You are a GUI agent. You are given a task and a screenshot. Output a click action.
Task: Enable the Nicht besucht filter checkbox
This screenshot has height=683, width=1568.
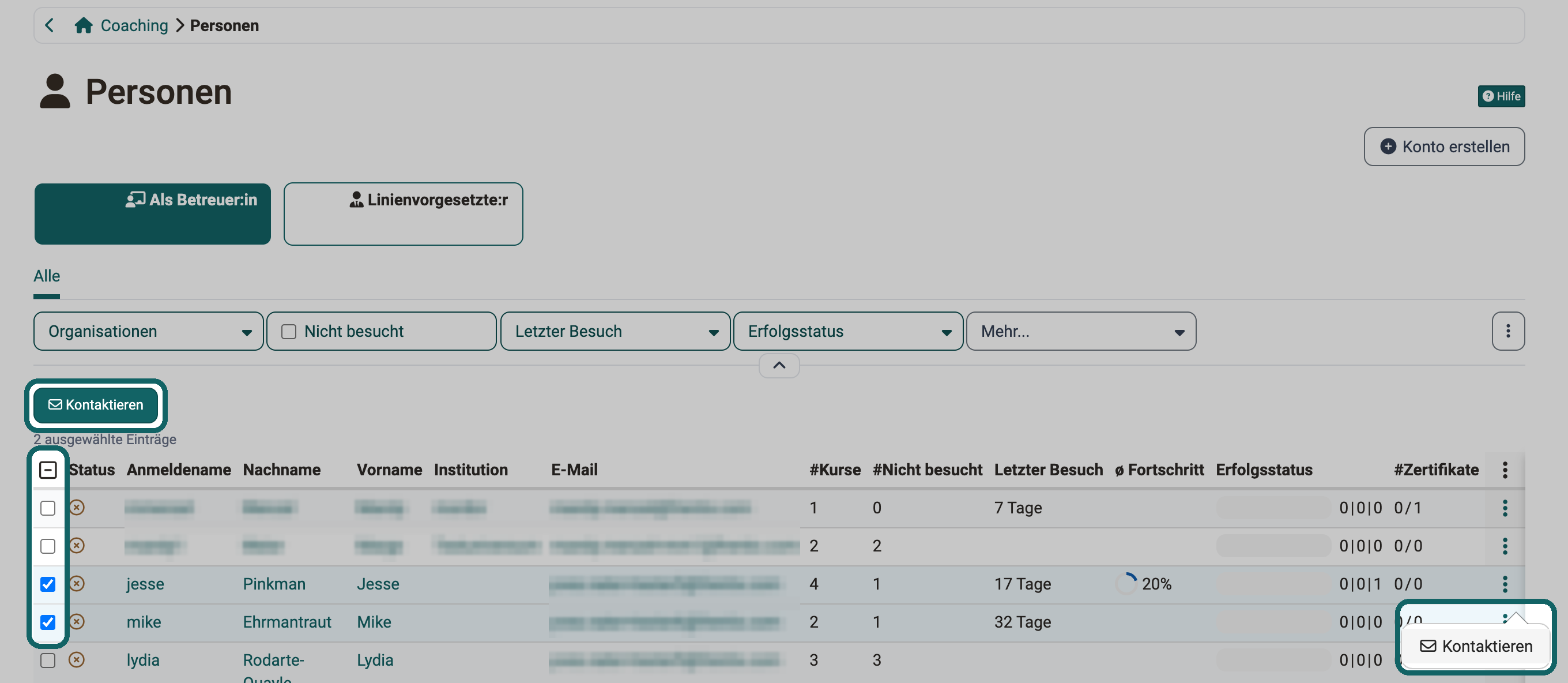click(288, 332)
